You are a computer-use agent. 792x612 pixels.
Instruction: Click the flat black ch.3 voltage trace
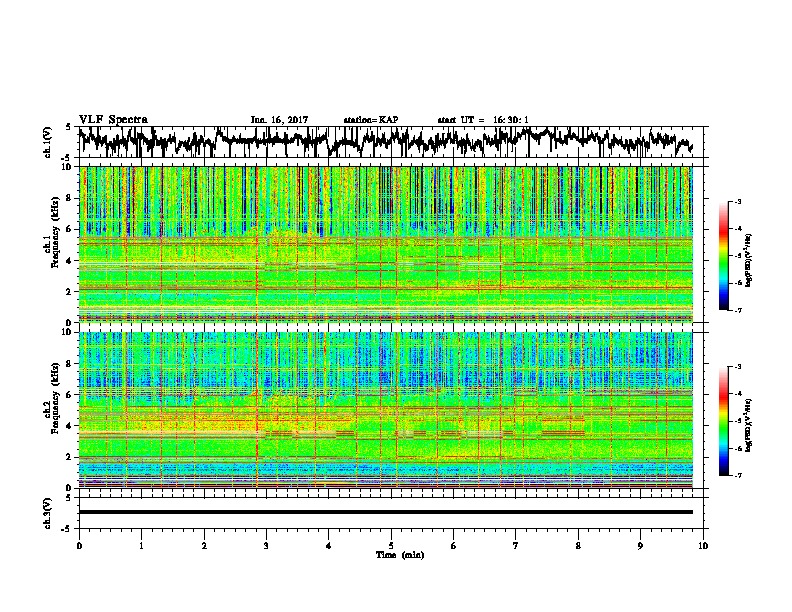pyautogui.click(x=385, y=512)
